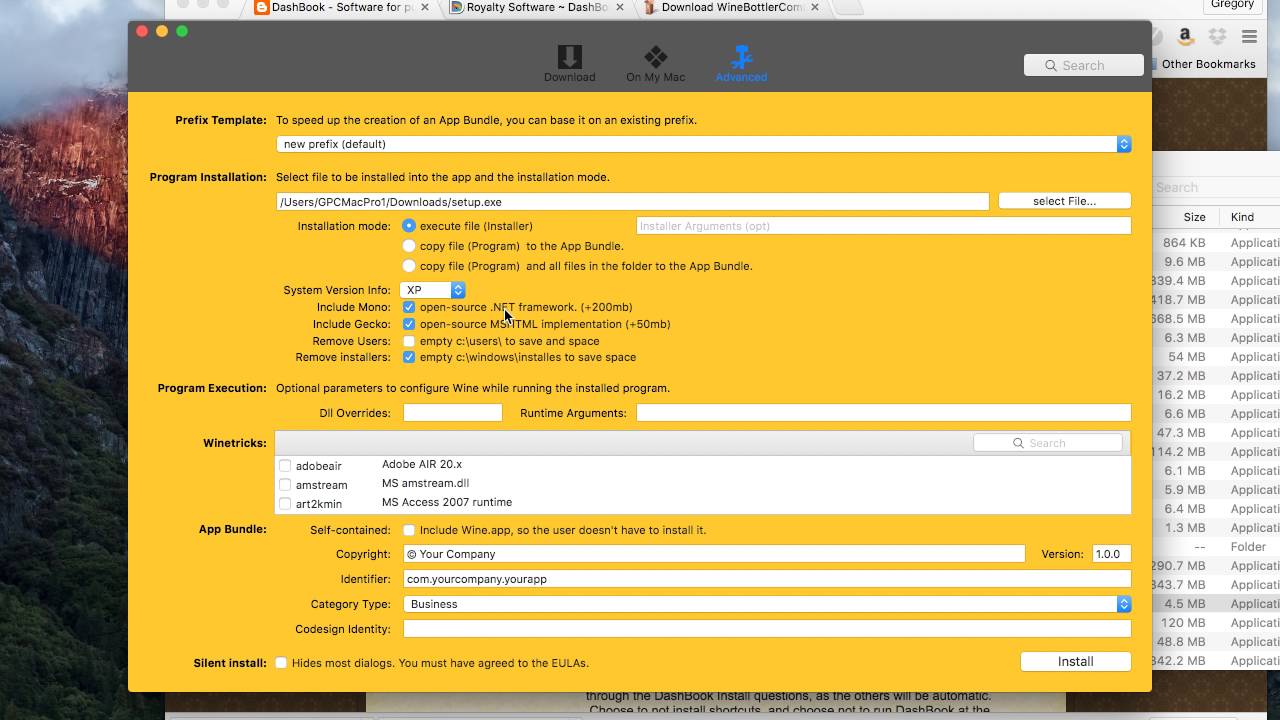
Task: Select the Adobe AIR 20.x row text
Action: (421, 464)
